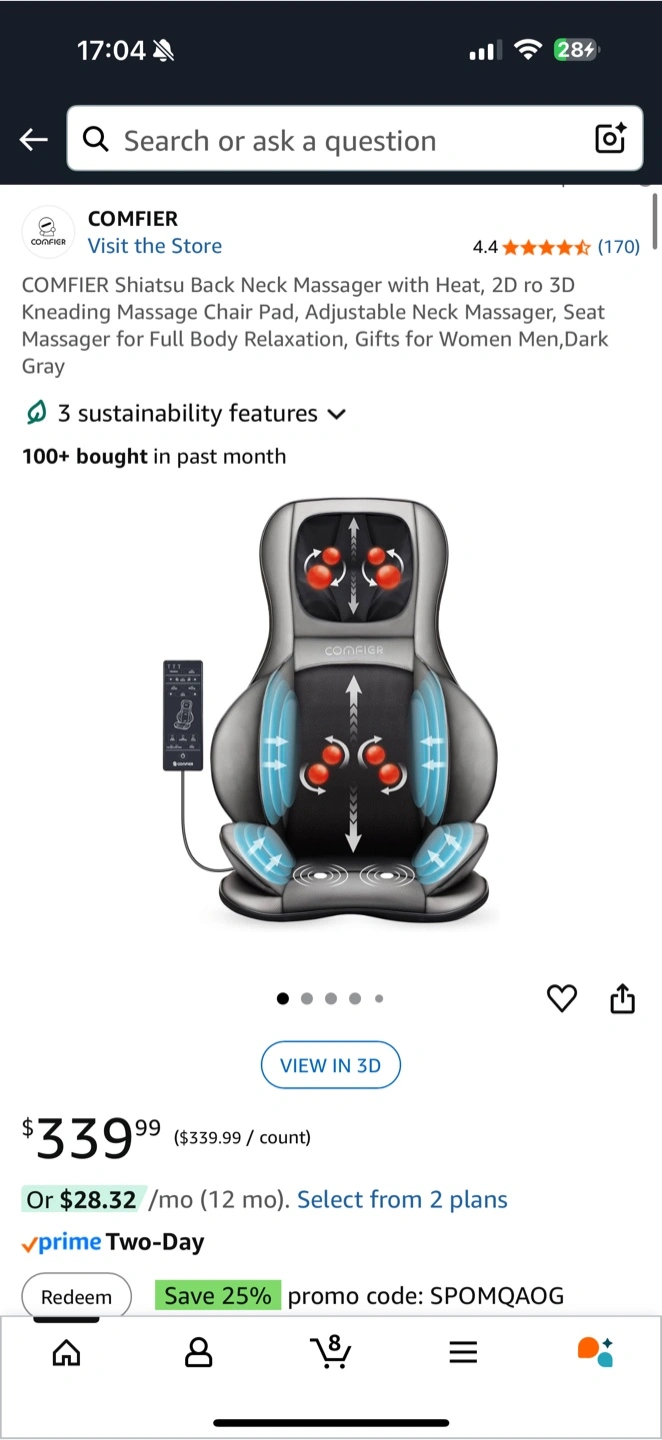The image size is (662, 1440).
Task: Tap massage chair product image
Action: (x=331, y=710)
